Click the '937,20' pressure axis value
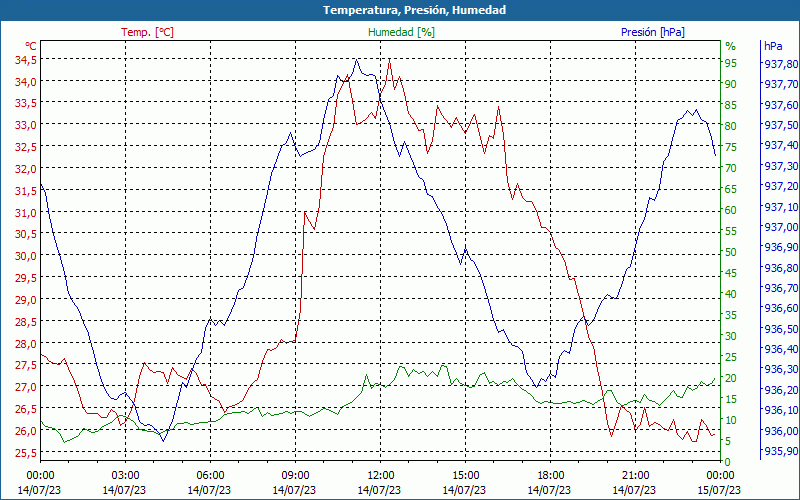 pos(781,186)
